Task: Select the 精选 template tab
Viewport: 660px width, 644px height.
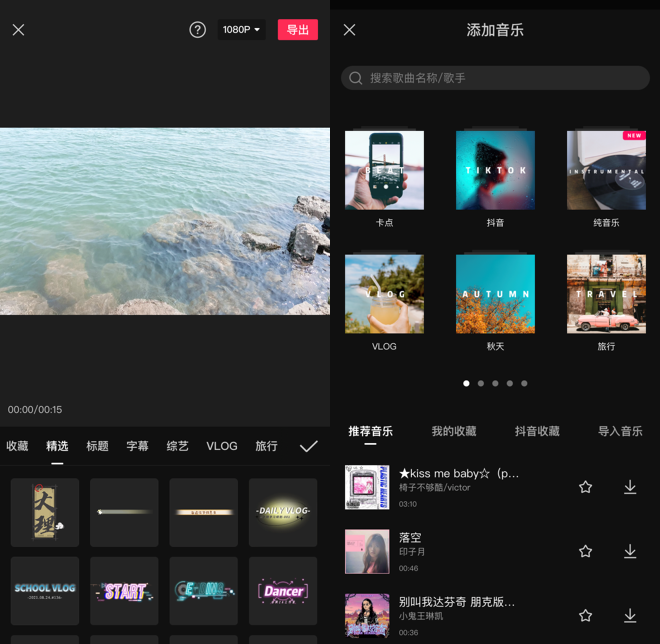Action: (57, 446)
